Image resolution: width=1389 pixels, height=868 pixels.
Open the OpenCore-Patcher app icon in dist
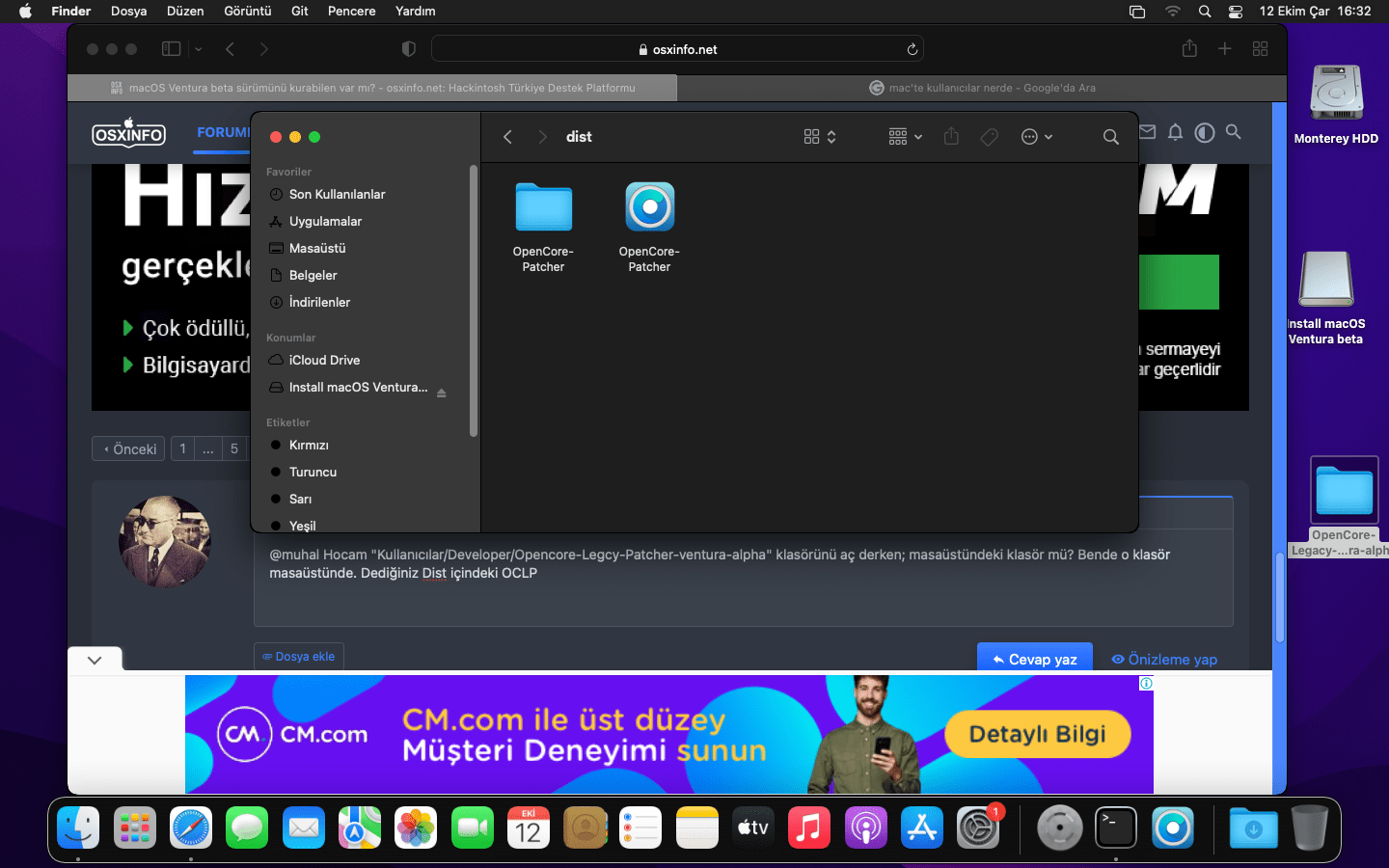coord(649,207)
